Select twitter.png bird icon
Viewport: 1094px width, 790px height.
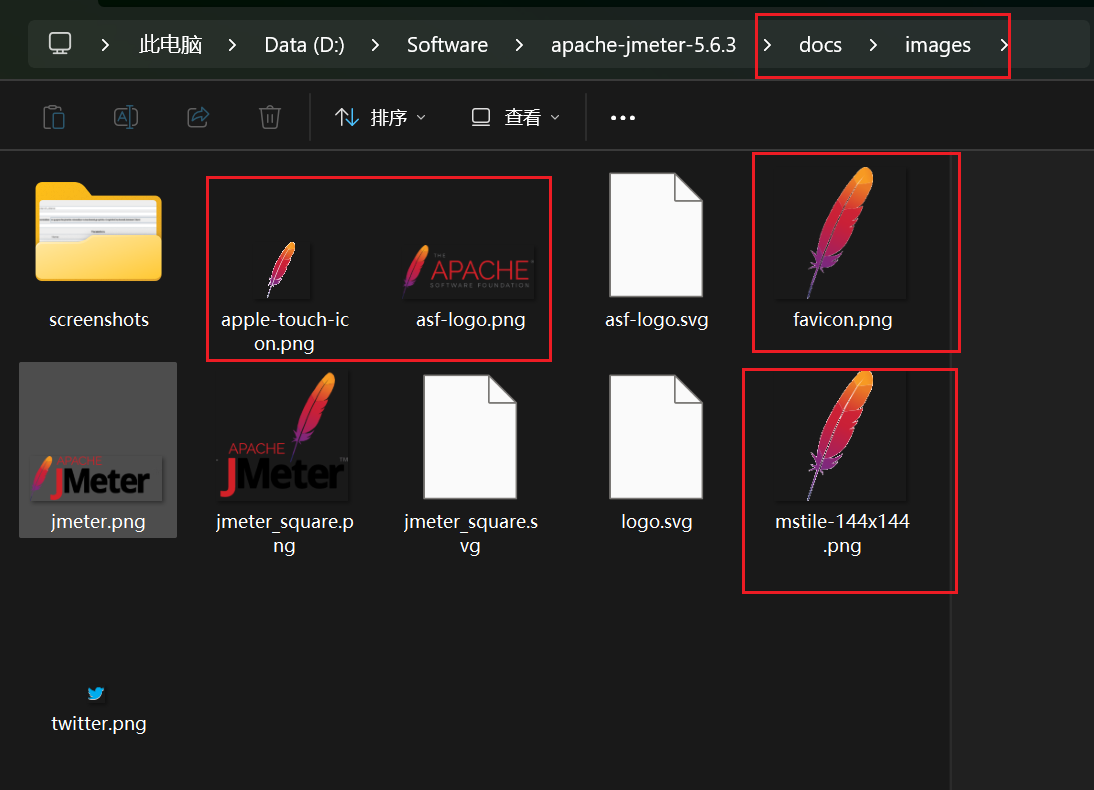click(x=96, y=693)
